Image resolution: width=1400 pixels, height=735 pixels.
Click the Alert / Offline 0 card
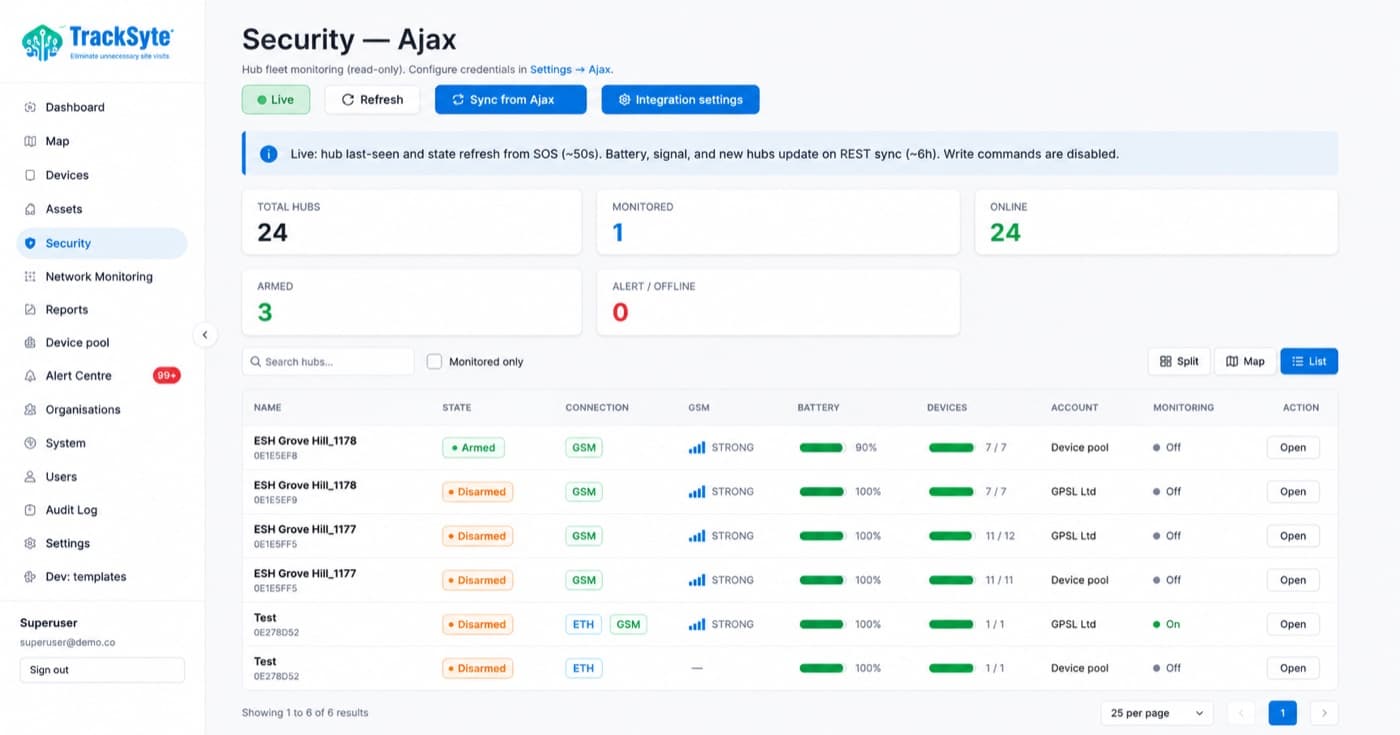[x=778, y=301]
